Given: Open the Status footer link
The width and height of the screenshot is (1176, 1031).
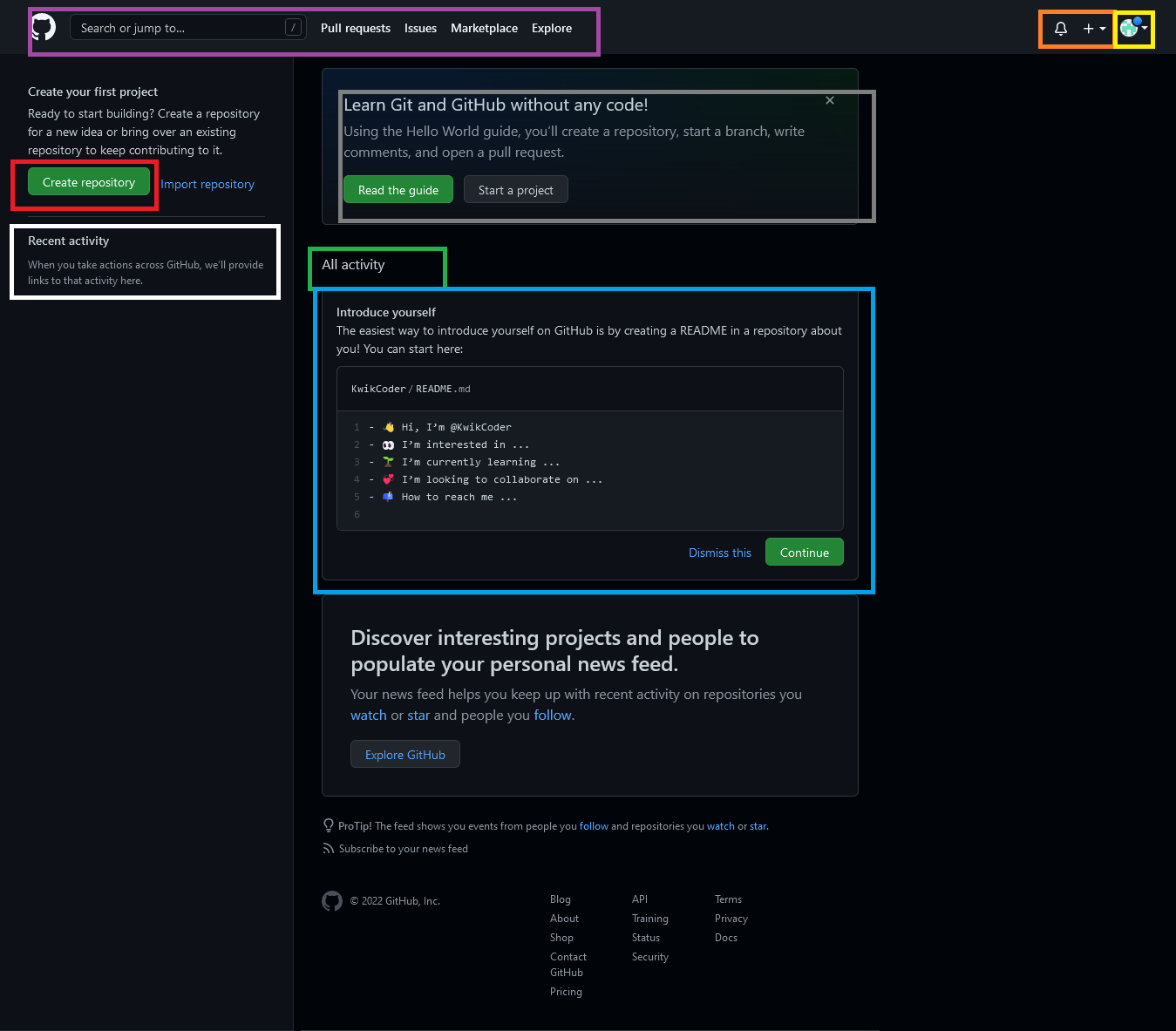Looking at the screenshot, I should pyautogui.click(x=646, y=938).
